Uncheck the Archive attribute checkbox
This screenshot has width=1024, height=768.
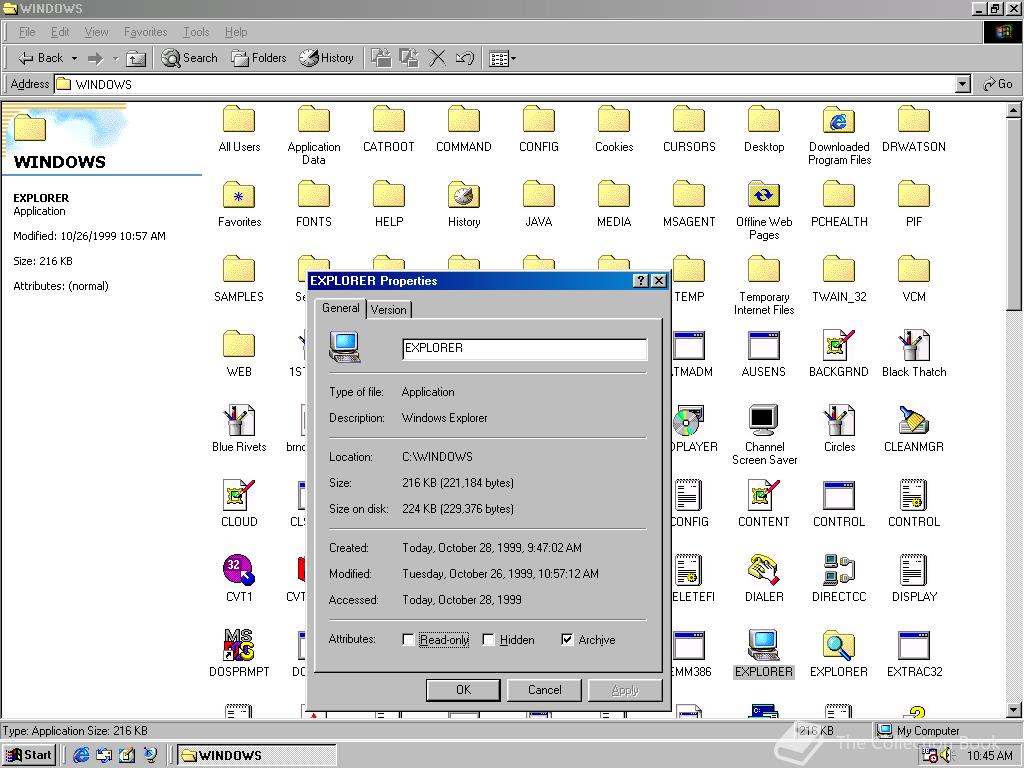[567, 640]
